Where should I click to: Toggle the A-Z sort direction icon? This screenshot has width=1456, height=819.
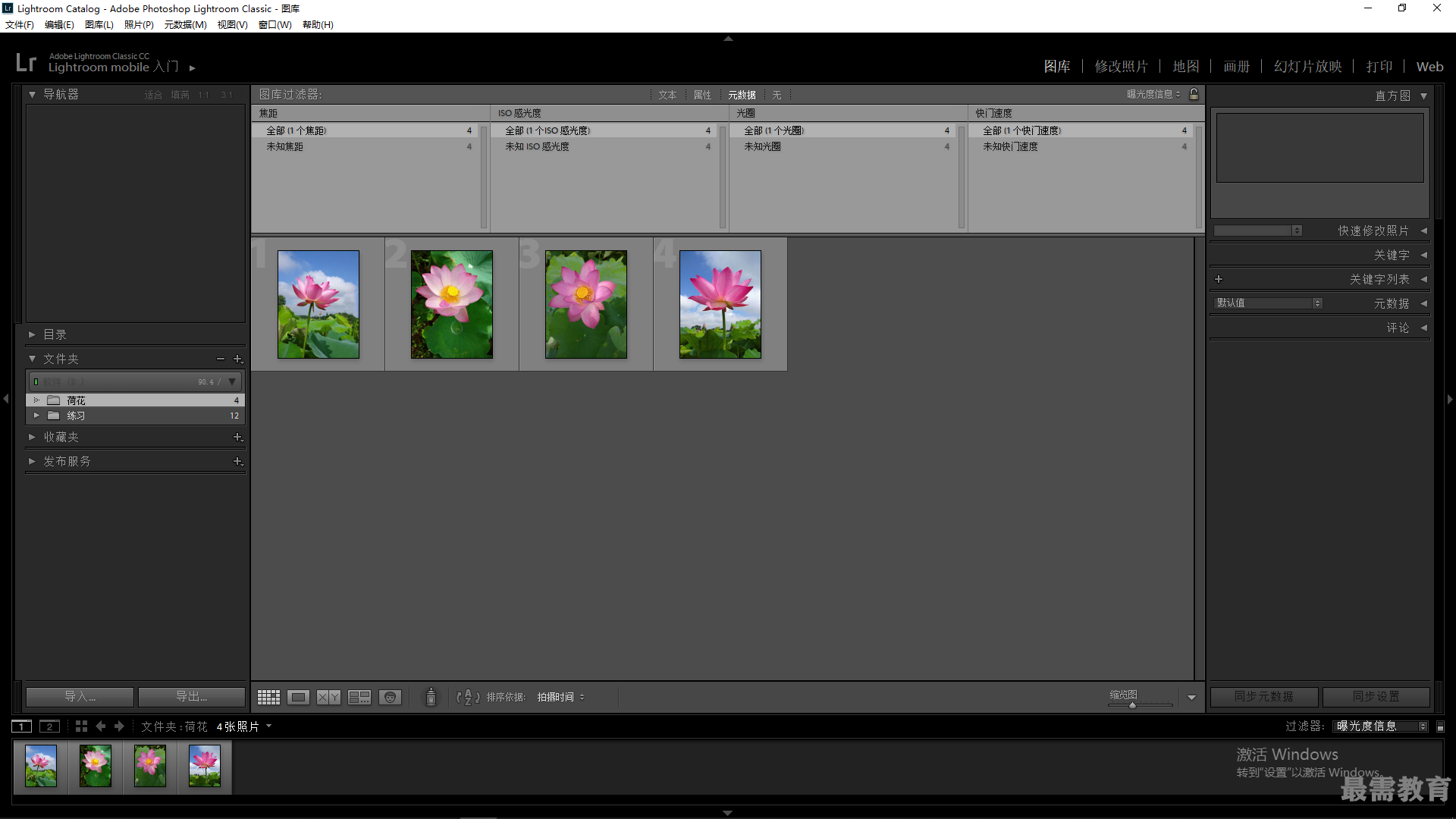point(468,697)
